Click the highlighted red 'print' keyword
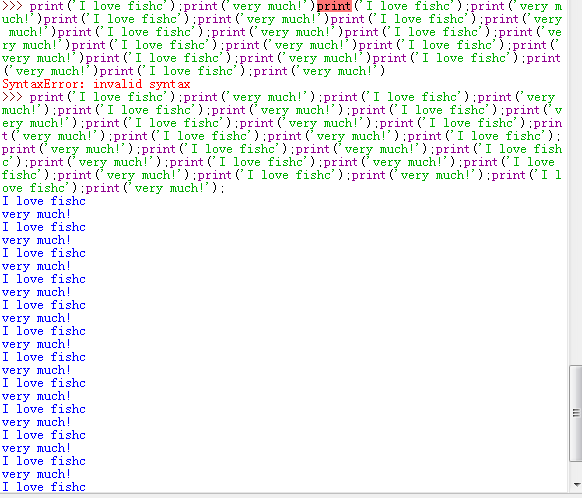The width and height of the screenshot is (582, 498). click(334, 6)
